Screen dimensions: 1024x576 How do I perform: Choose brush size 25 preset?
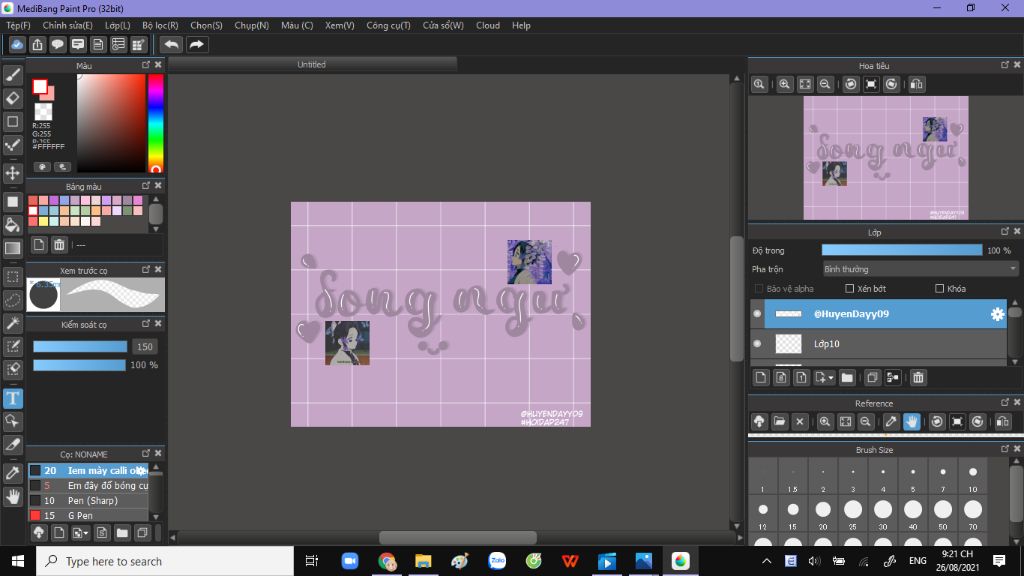pyautogui.click(x=853, y=515)
